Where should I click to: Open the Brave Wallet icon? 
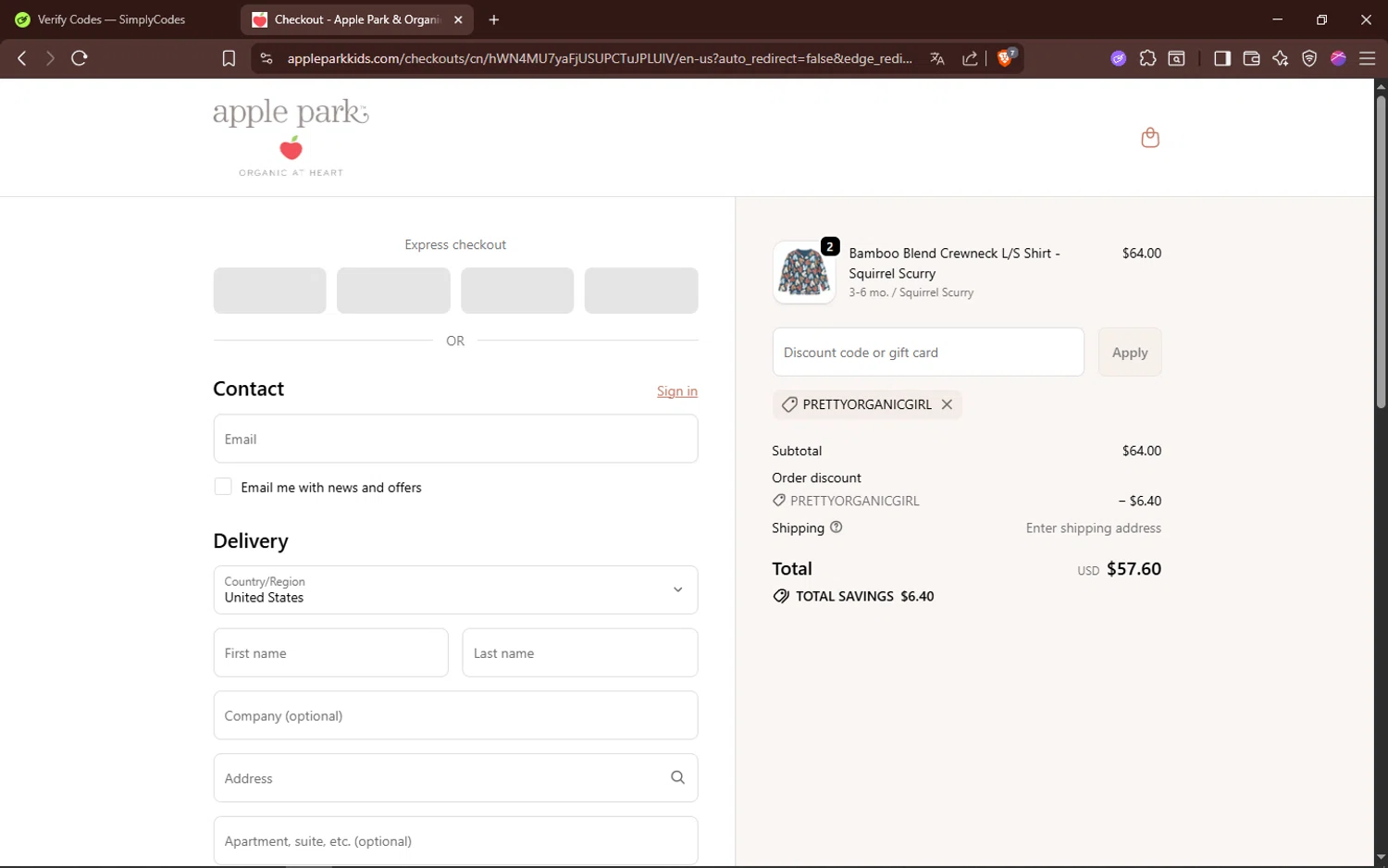[x=1251, y=58]
